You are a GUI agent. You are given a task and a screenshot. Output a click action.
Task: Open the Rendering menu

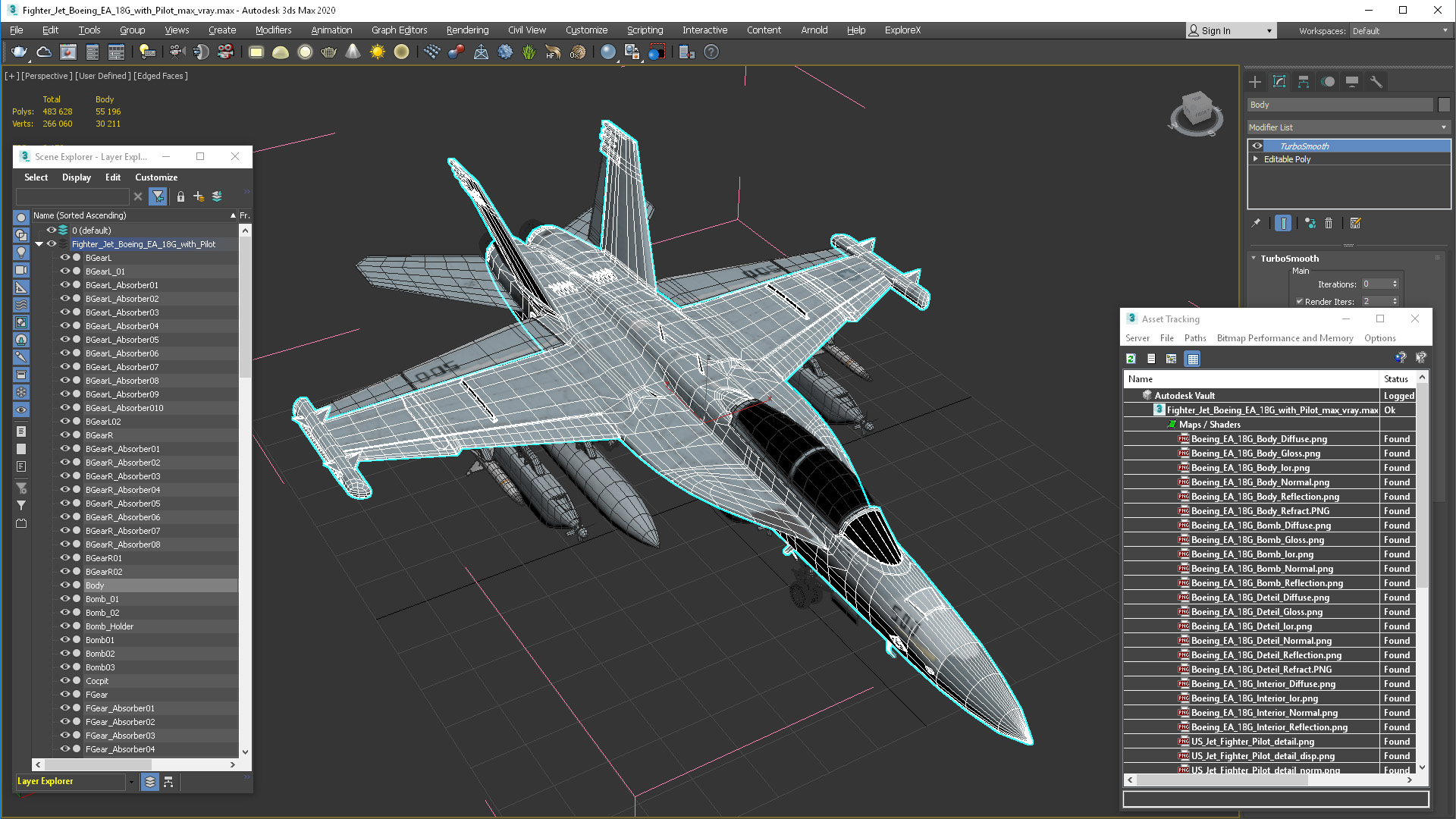click(467, 30)
